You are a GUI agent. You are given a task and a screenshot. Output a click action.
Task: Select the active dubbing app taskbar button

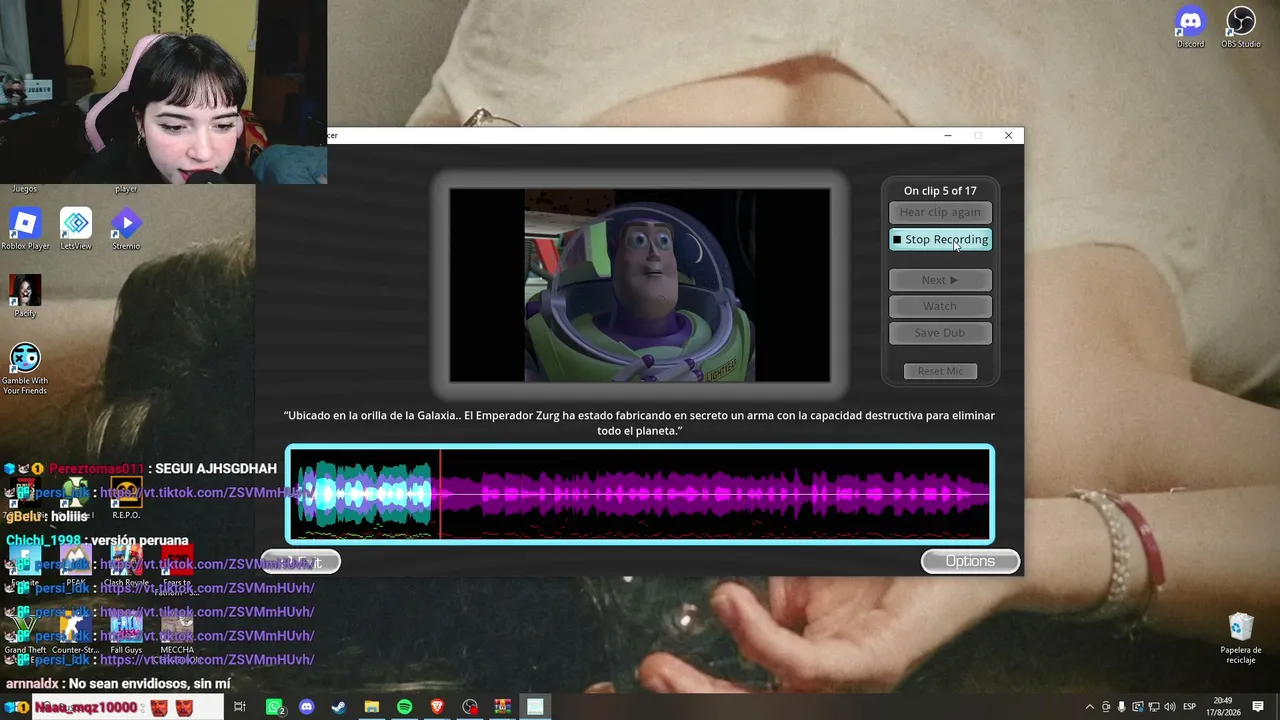point(535,707)
